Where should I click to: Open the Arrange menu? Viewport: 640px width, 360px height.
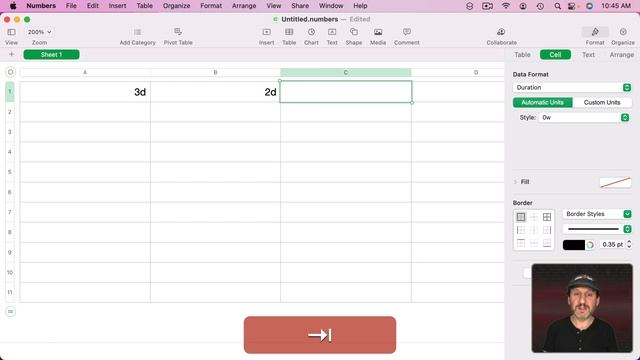pos(244,6)
